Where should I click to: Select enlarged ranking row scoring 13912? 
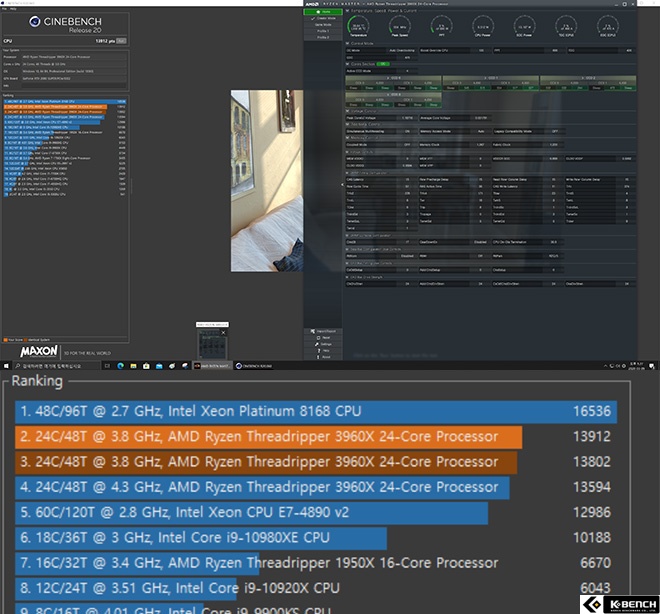pos(316,437)
